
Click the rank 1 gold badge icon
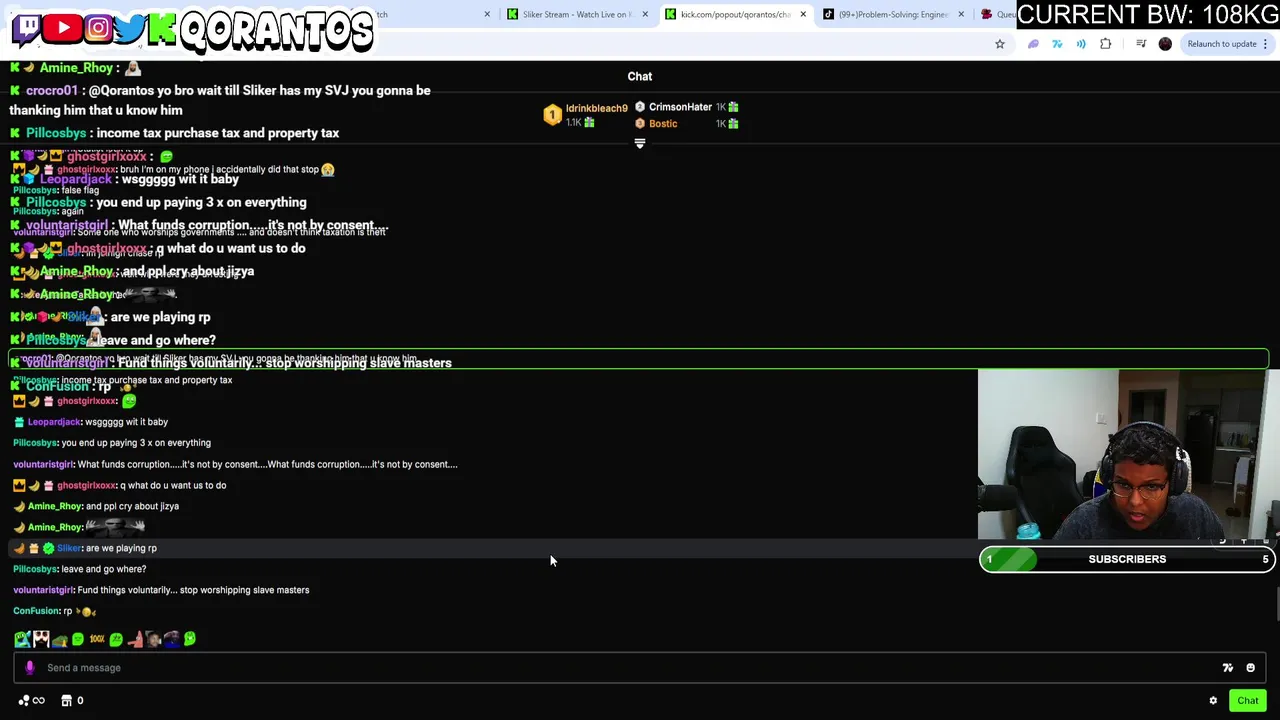pos(552,115)
